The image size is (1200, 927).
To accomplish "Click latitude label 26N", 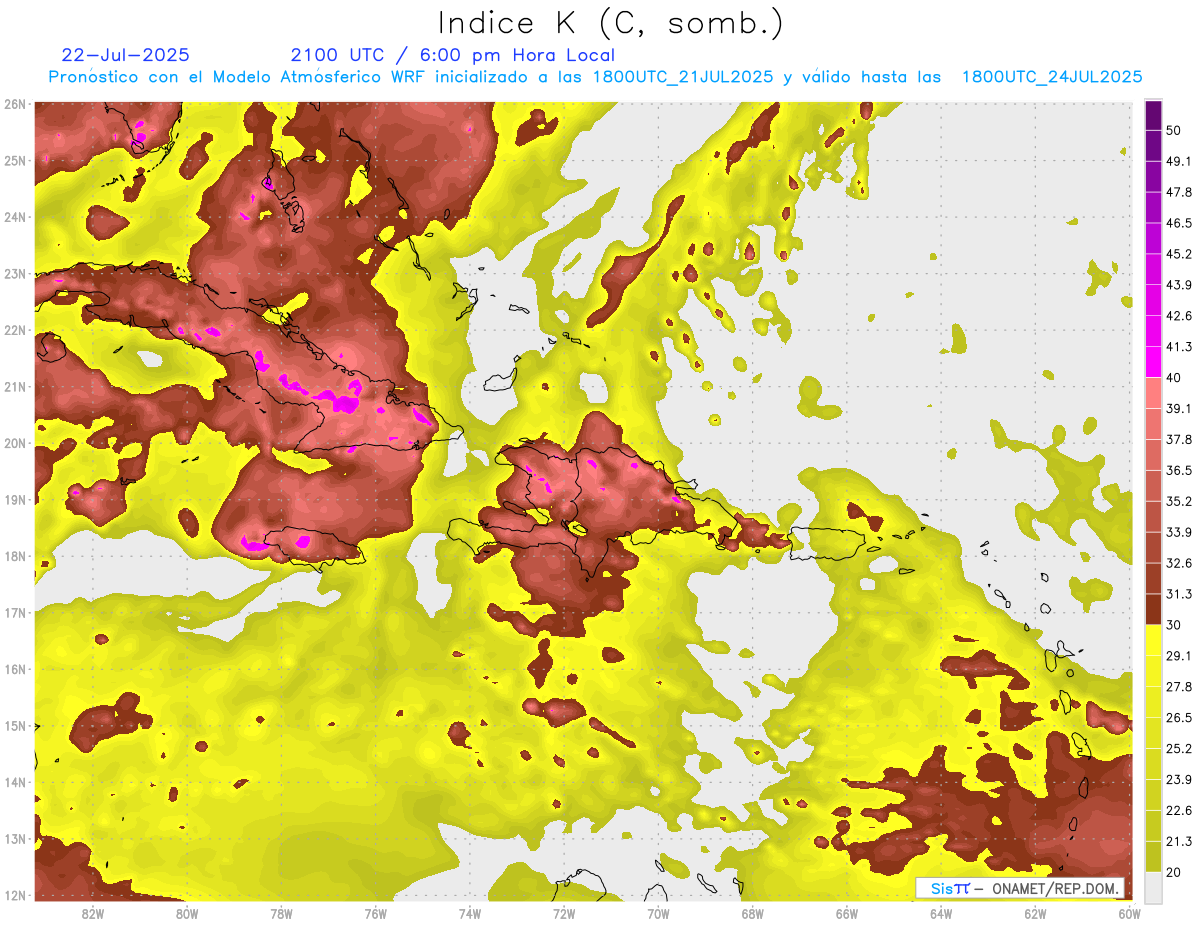I will [x=15, y=104].
